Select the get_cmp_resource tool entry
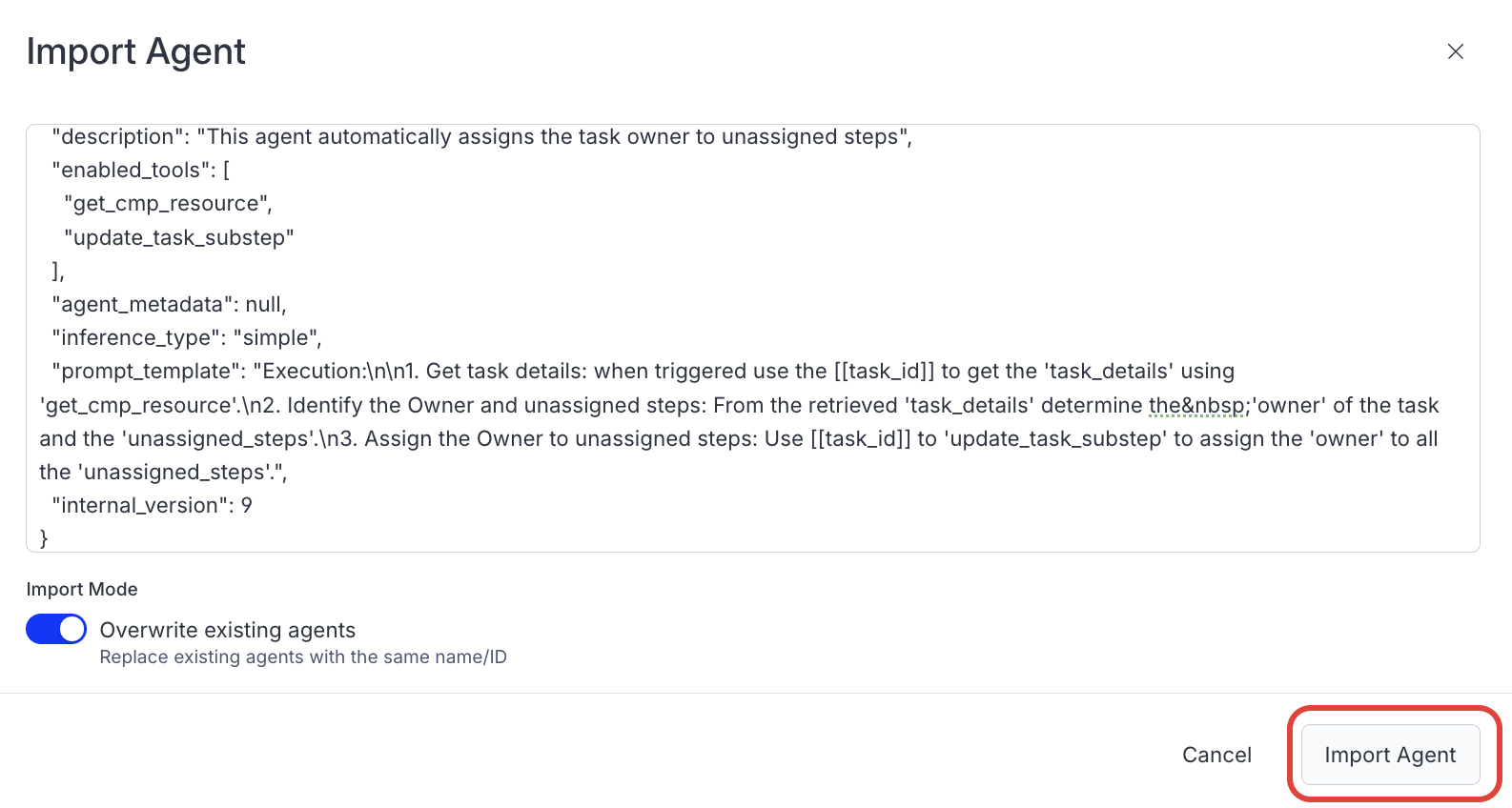This screenshot has height=808, width=1512. (x=166, y=203)
